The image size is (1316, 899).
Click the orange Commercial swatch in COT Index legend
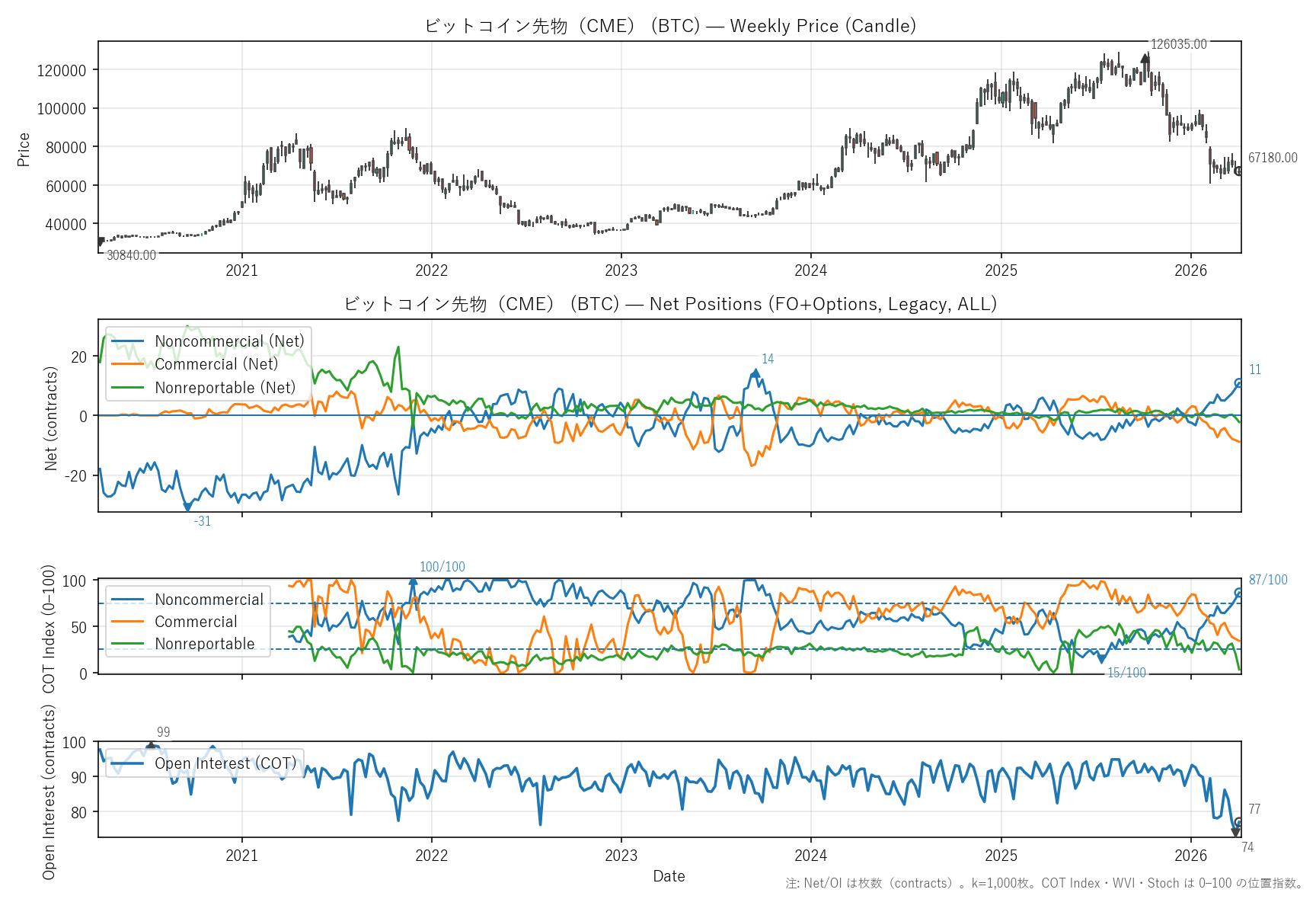click(x=127, y=622)
